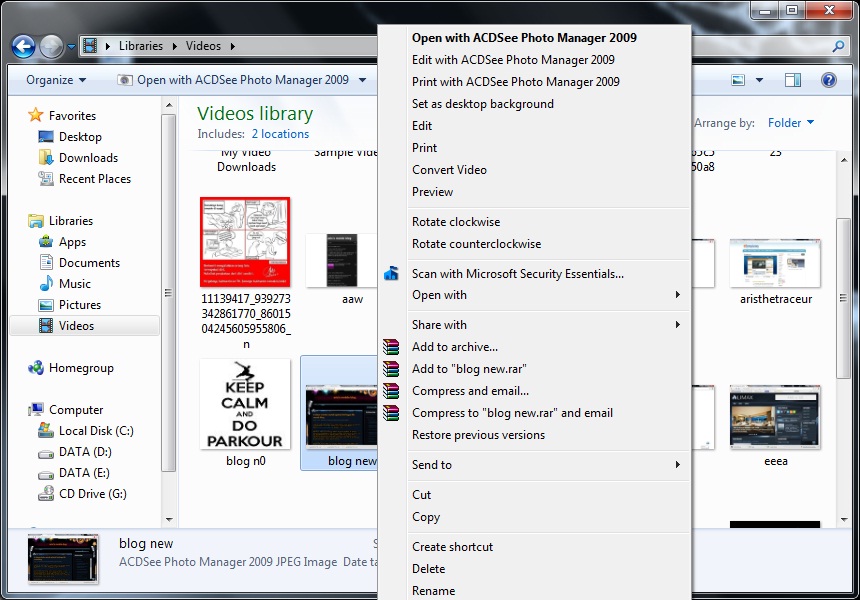860x600 pixels.
Task: Choose Rotate counterclockwise
Action: point(476,244)
